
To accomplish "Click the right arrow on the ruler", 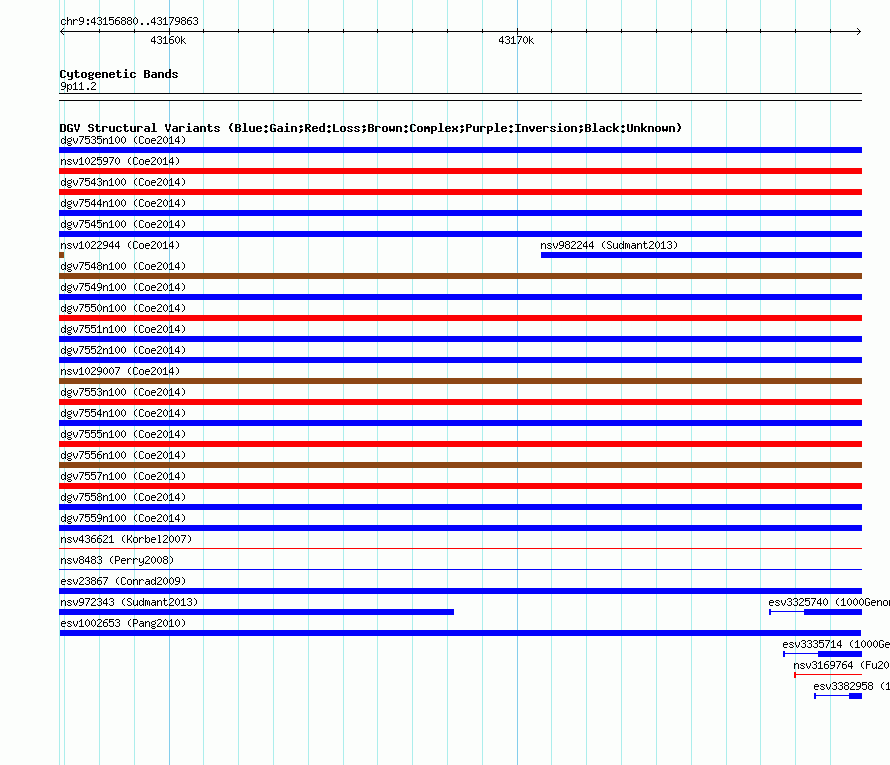I will 858,32.
